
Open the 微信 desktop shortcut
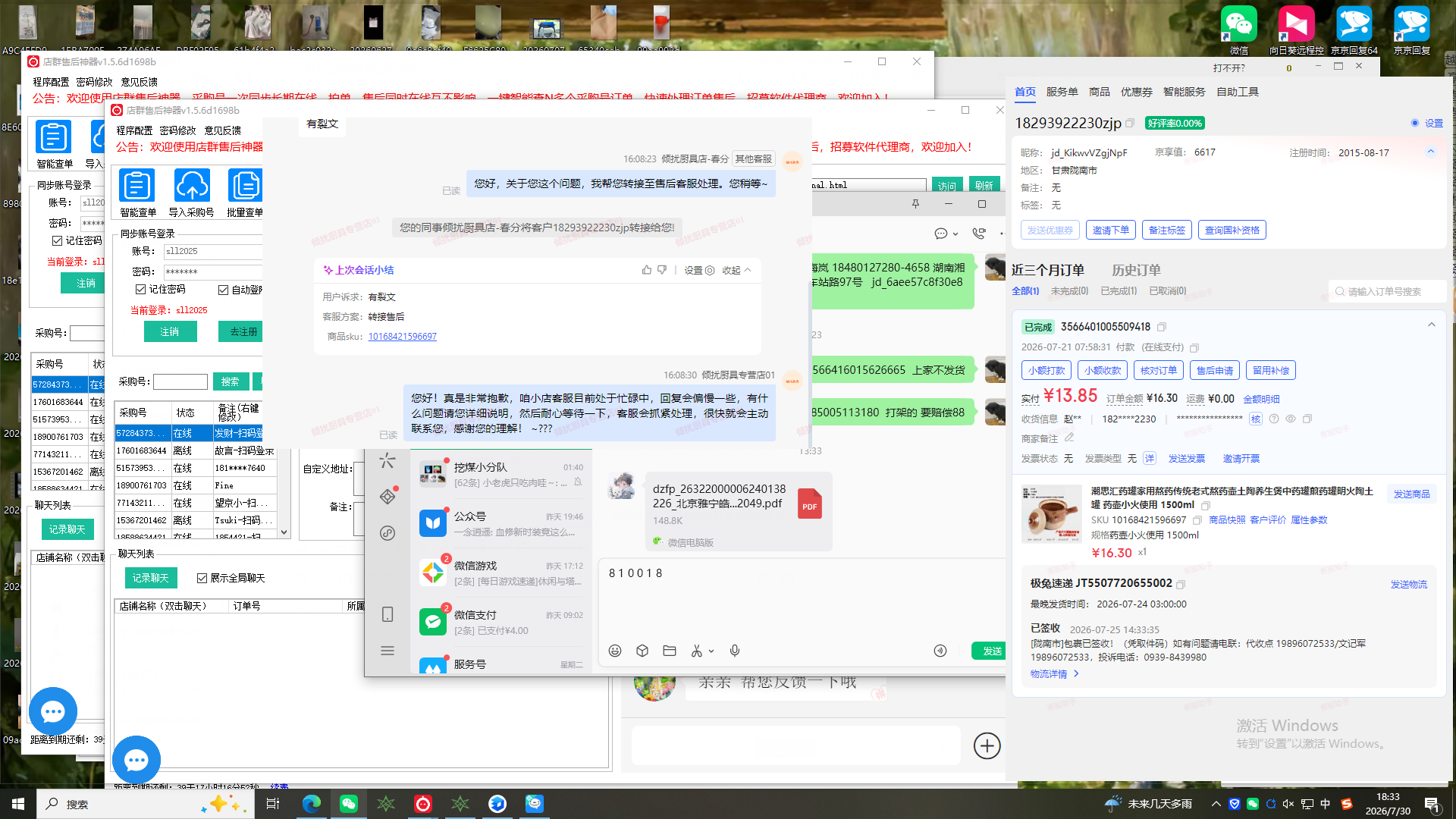pyautogui.click(x=1239, y=30)
